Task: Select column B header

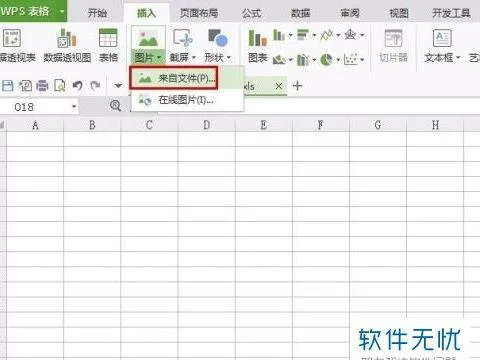Action: 92,125
